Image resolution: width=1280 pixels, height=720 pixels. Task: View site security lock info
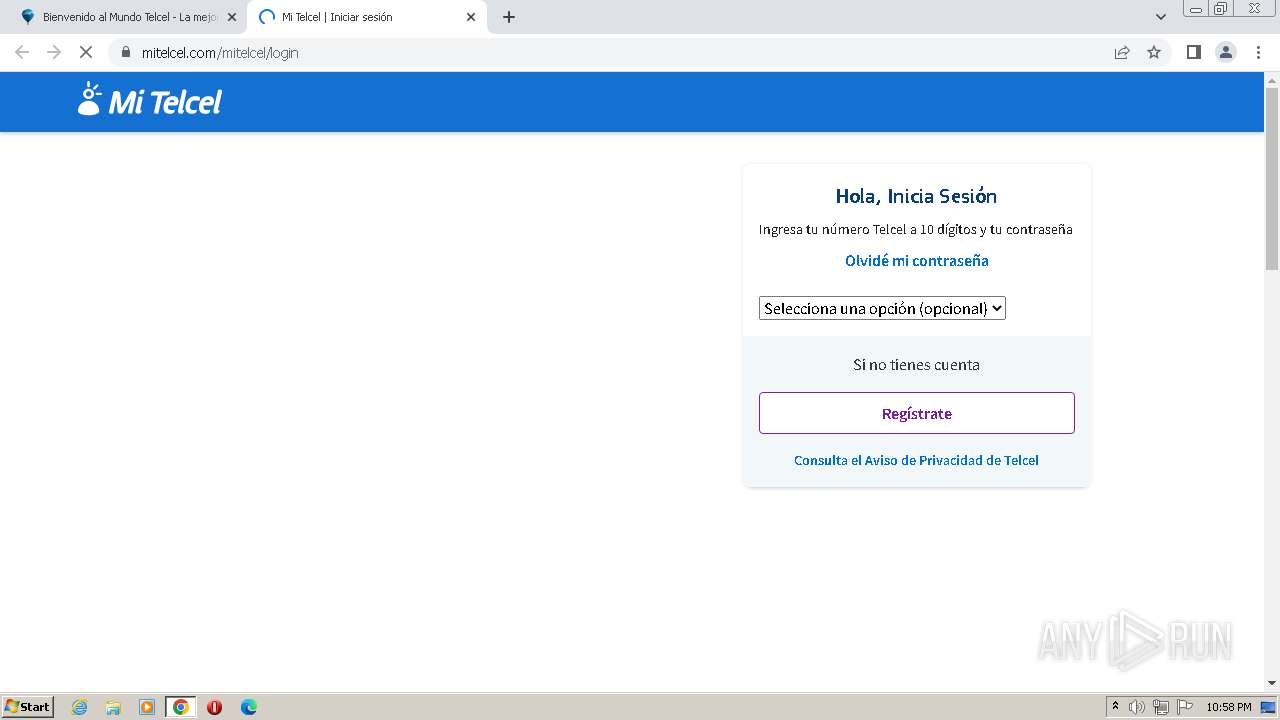pyautogui.click(x=126, y=52)
